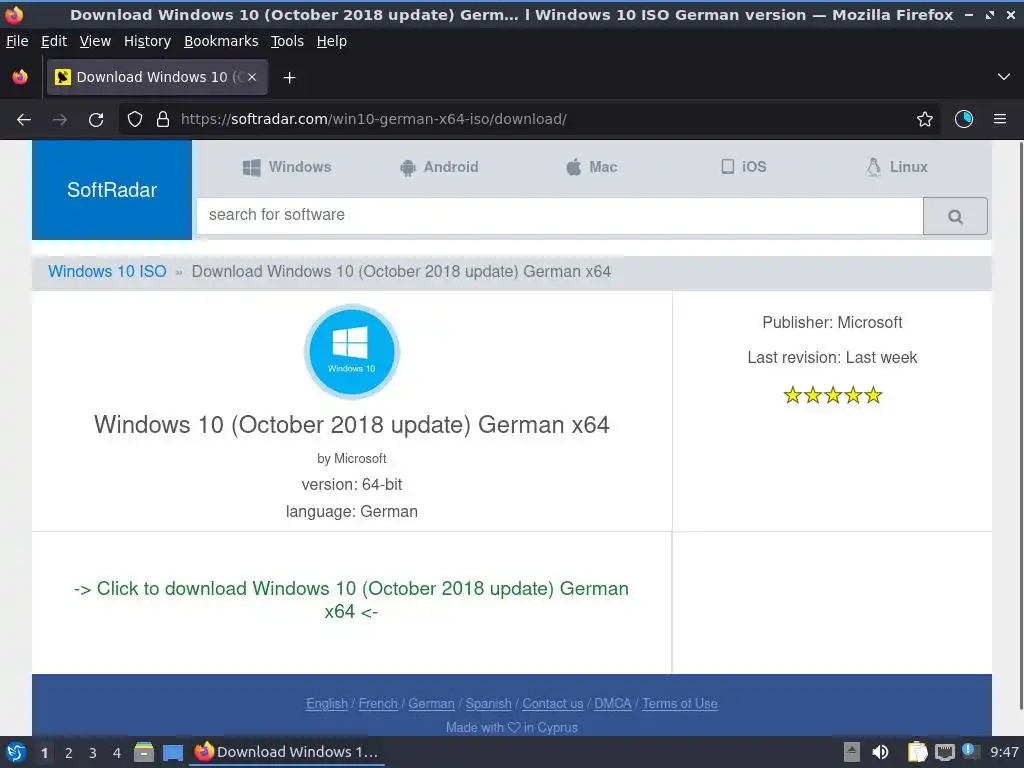
Task: Open tracking protection shield icon
Action: (135, 120)
